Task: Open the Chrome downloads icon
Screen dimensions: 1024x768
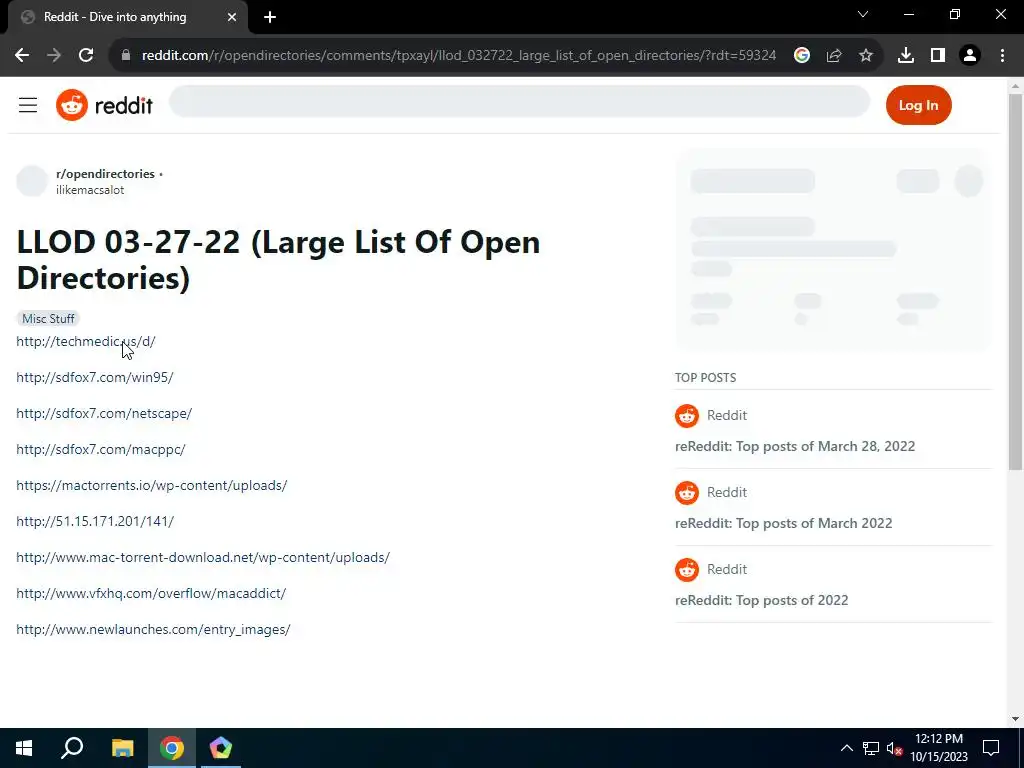Action: point(905,56)
